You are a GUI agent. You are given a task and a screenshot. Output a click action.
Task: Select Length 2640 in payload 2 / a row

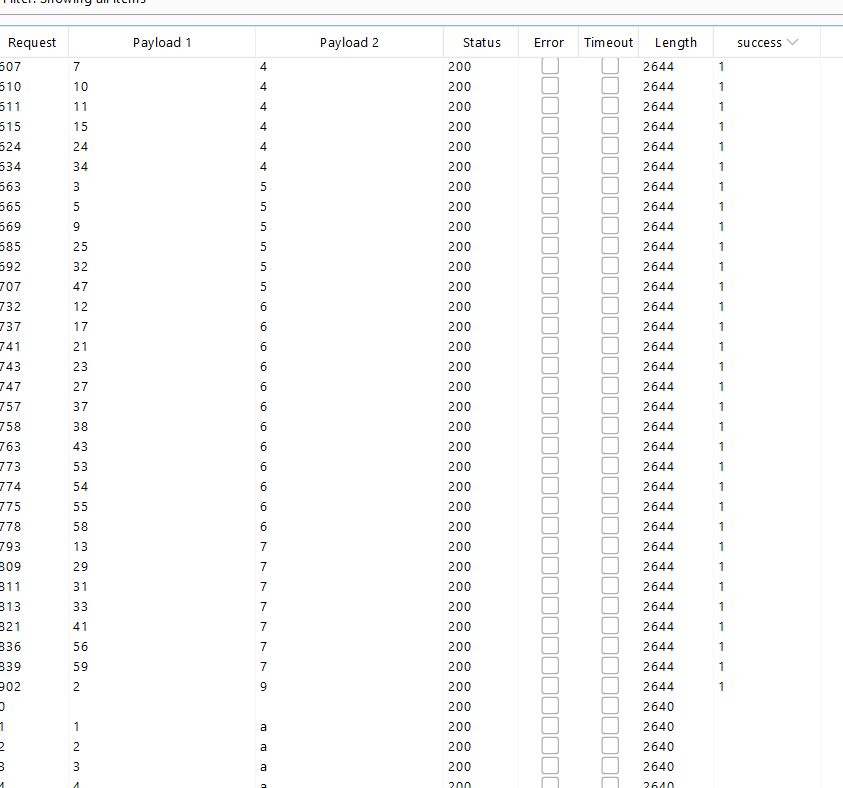tap(658, 747)
